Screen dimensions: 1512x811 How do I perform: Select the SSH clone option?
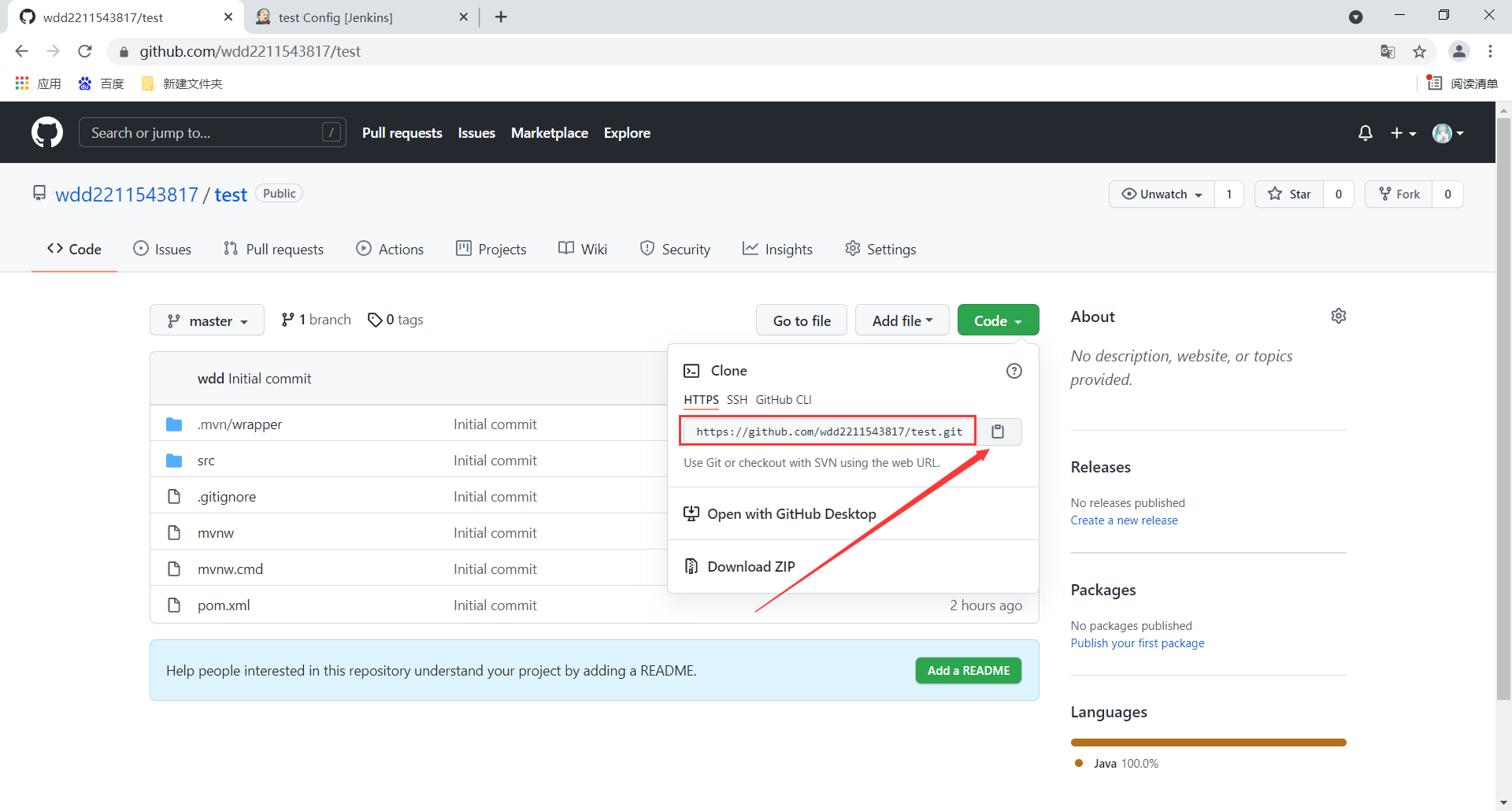(x=737, y=400)
